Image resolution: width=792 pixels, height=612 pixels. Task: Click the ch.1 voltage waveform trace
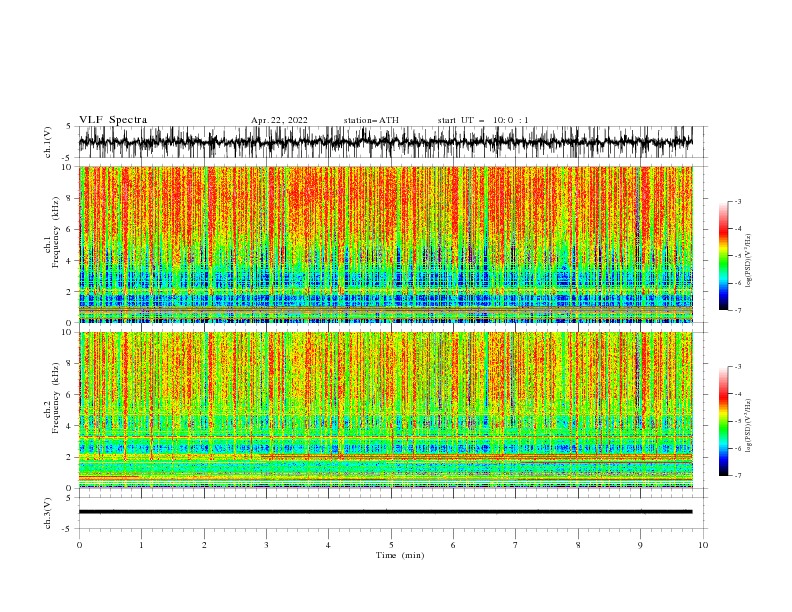click(385, 141)
